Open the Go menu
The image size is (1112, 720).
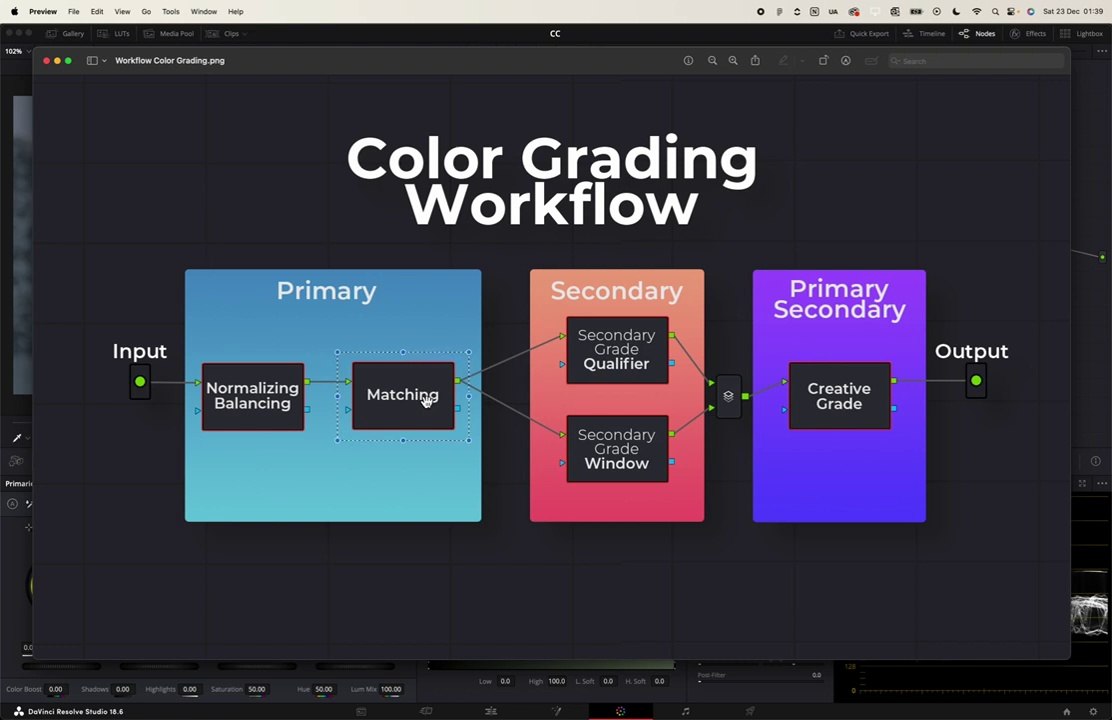coord(146,11)
